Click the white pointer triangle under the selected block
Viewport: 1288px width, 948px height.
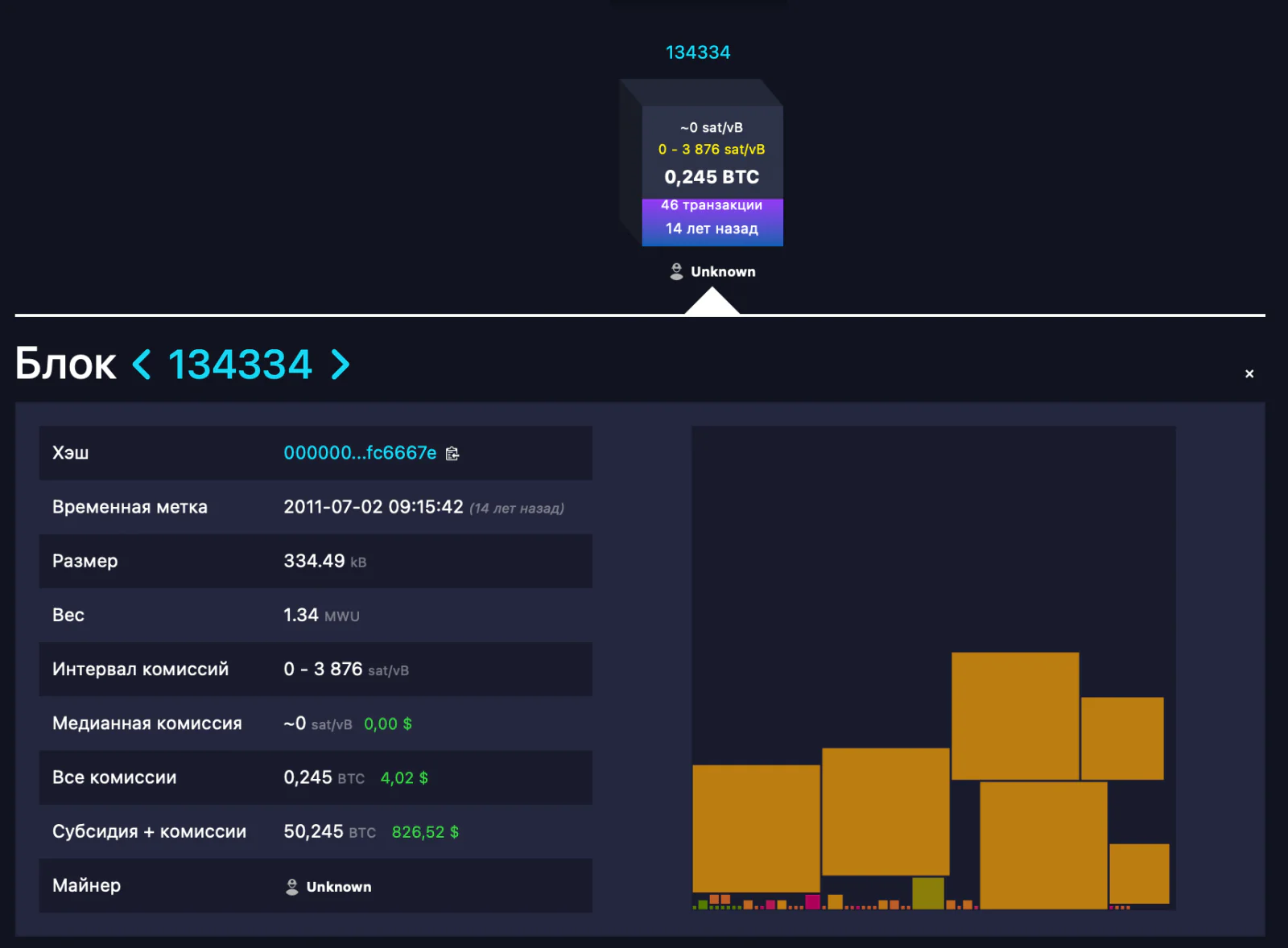tap(712, 301)
